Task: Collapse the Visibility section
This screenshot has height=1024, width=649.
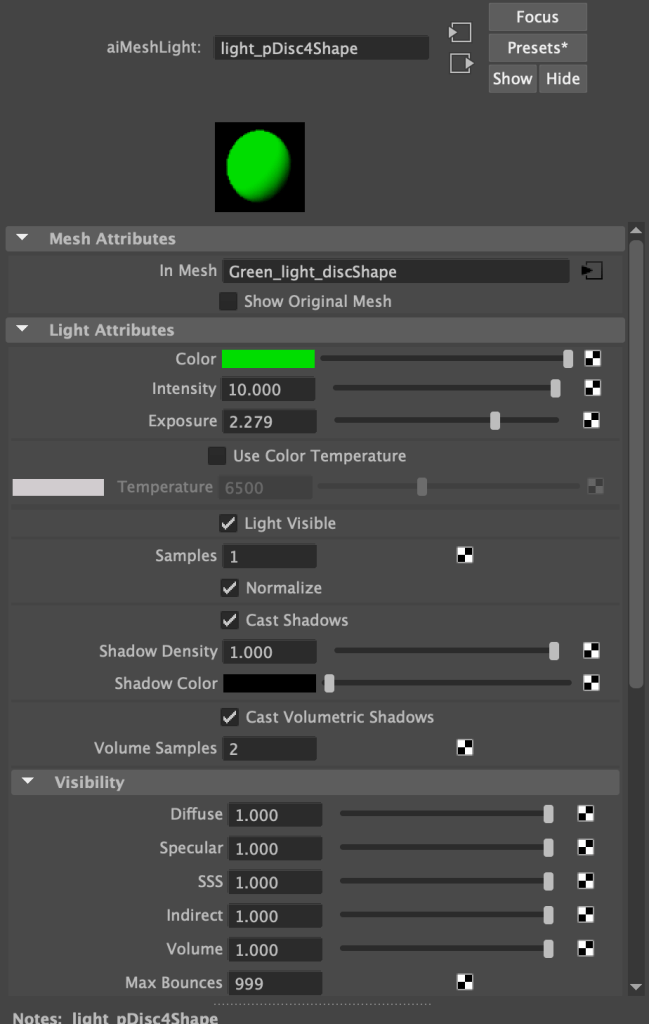Action: [28, 782]
